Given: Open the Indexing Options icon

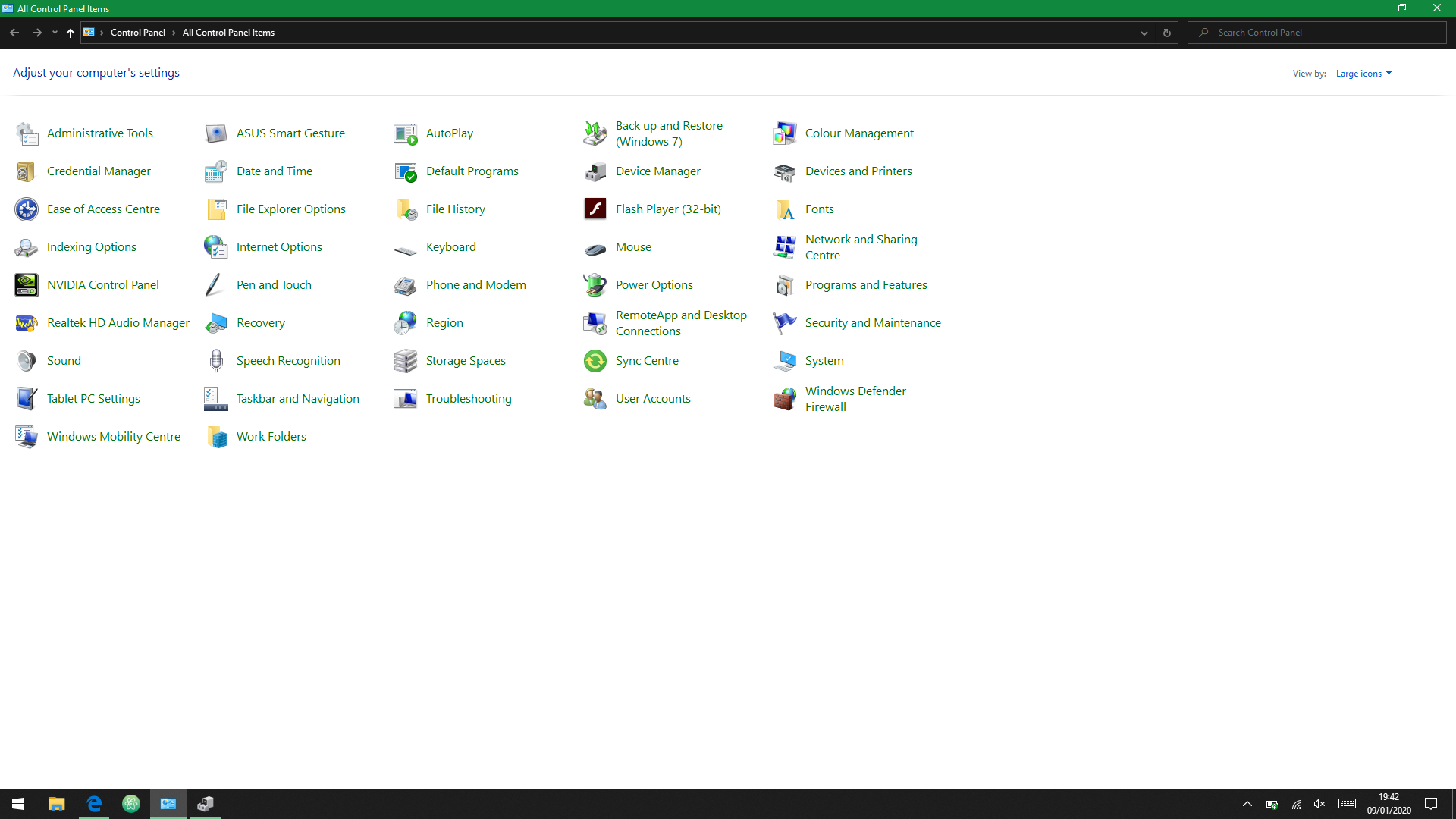Looking at the screenshot, I should click(27, 247).
